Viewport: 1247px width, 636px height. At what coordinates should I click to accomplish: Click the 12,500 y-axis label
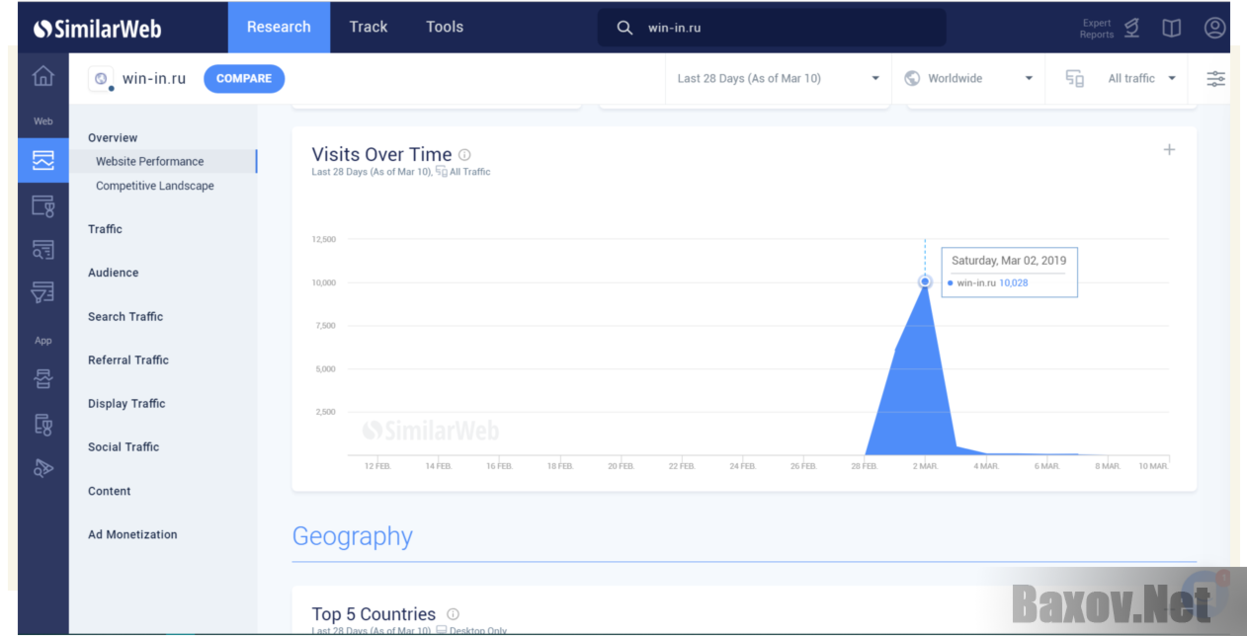(324, 240)
